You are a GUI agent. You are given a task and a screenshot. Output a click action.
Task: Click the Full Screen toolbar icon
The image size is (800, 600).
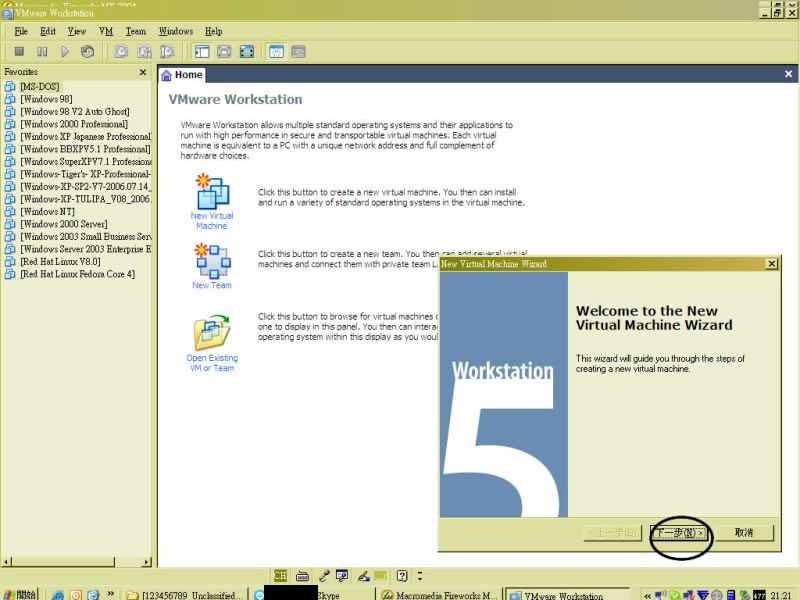tap(247, 52)
